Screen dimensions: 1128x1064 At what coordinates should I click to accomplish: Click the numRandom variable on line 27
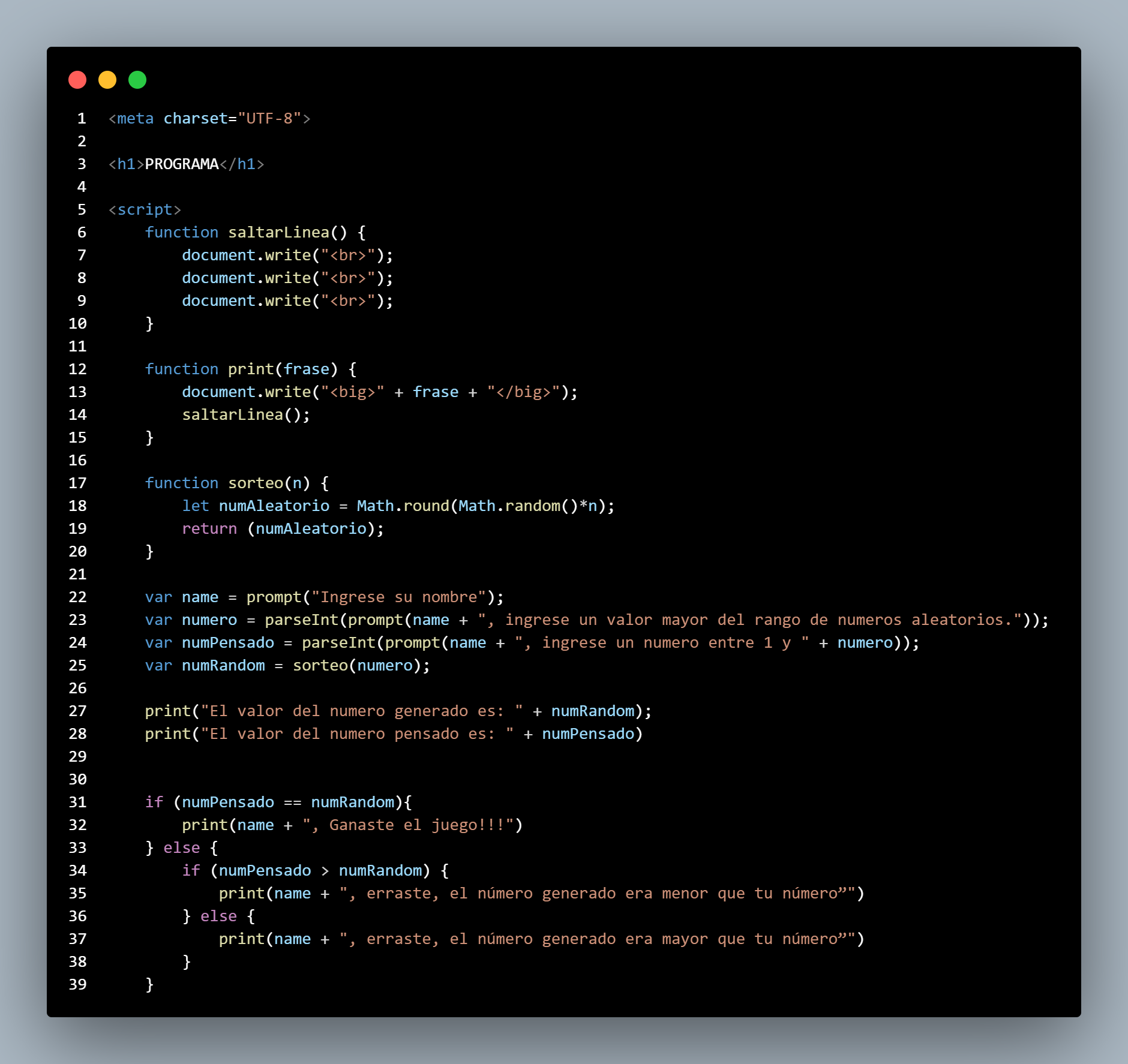[x=592, y=711]
